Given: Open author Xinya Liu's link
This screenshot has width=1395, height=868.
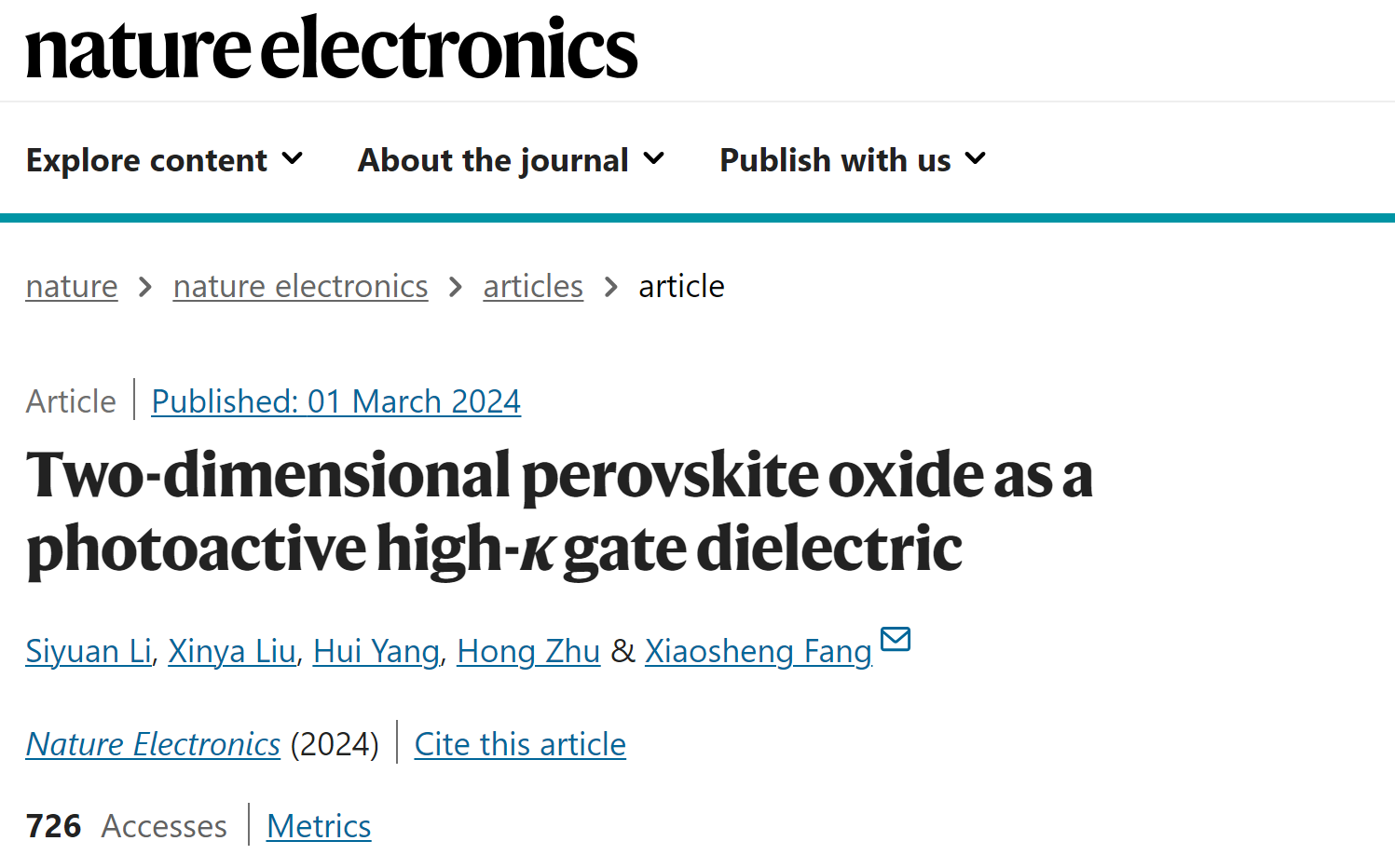Looking at the screenshot, I should pyautogui.click(x=232, y=651).
